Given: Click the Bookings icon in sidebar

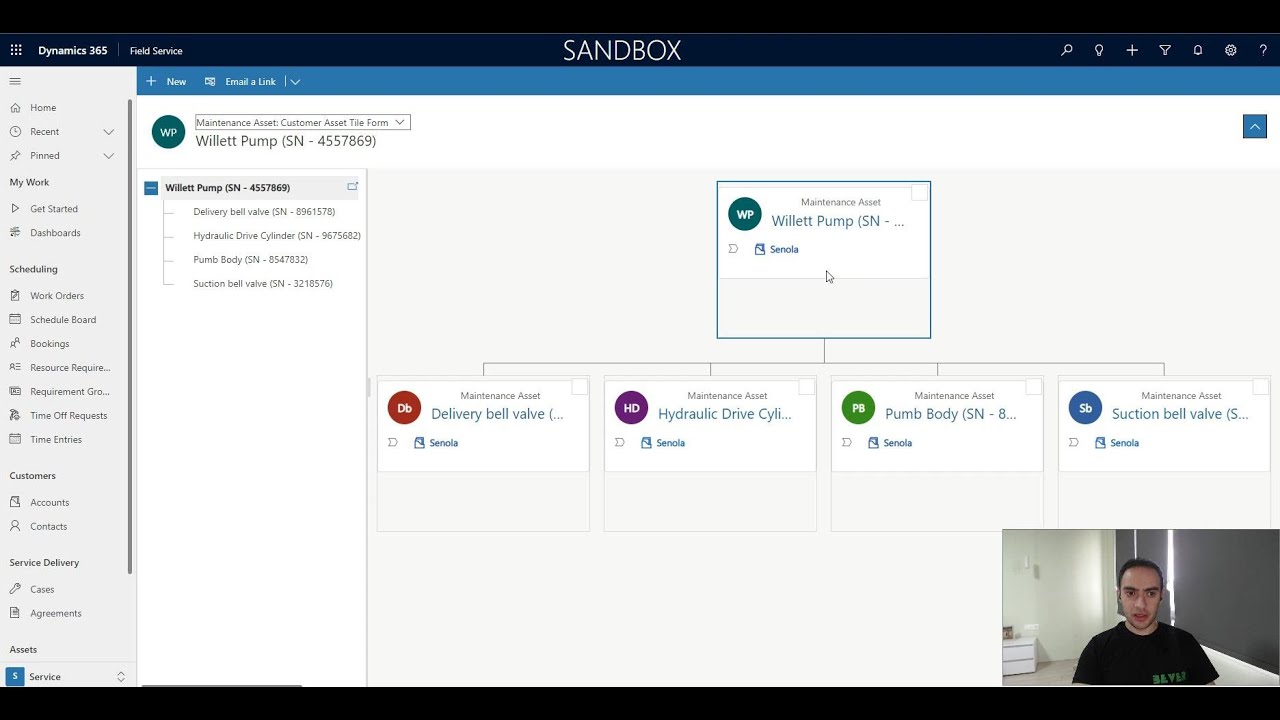Looking at the screenshot, I should tap(15, 344).
